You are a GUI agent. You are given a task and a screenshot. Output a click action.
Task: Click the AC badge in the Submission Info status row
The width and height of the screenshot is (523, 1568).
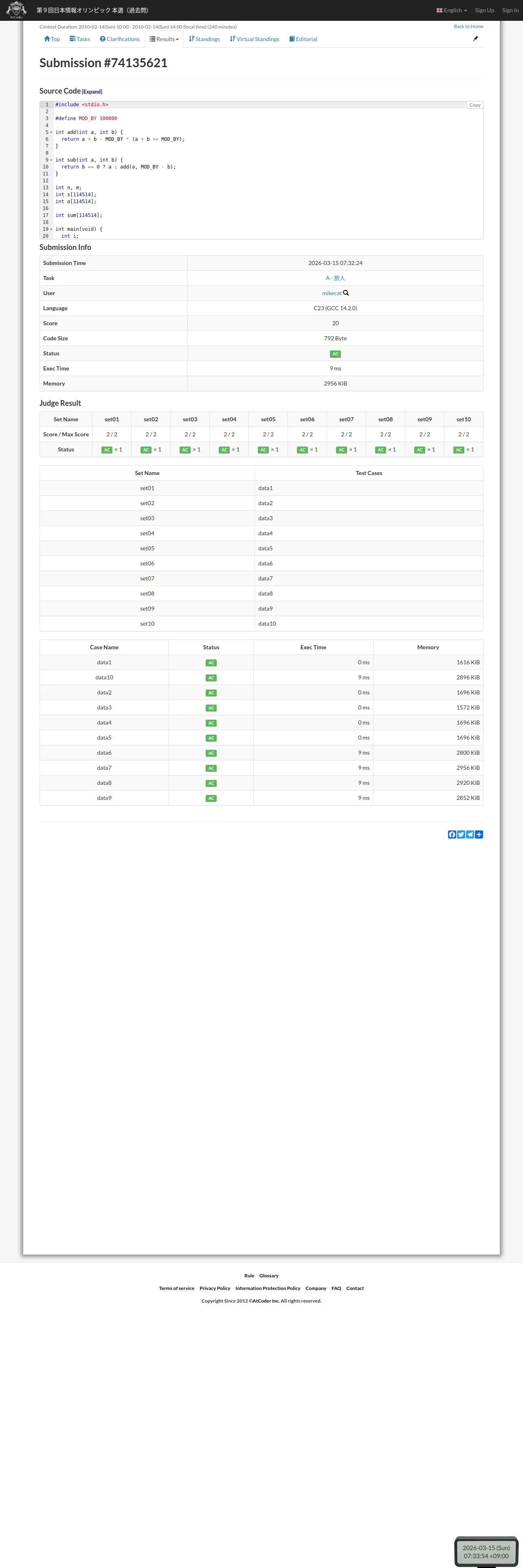[336, 354]
